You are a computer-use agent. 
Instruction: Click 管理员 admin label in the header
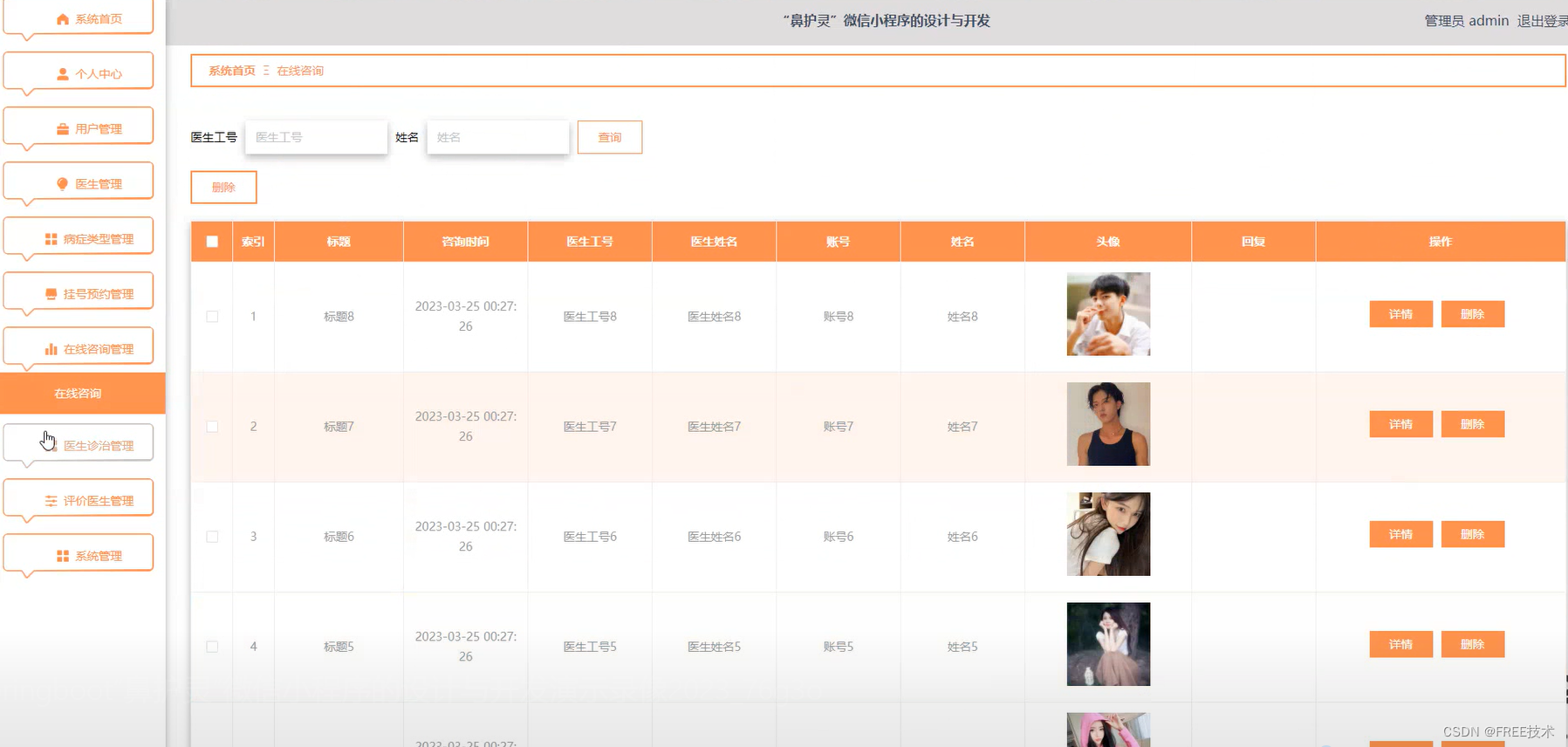[1466, 21]
